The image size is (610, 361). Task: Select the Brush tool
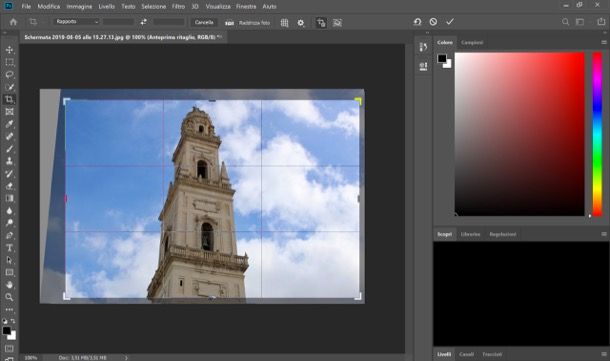pos(9,149)
